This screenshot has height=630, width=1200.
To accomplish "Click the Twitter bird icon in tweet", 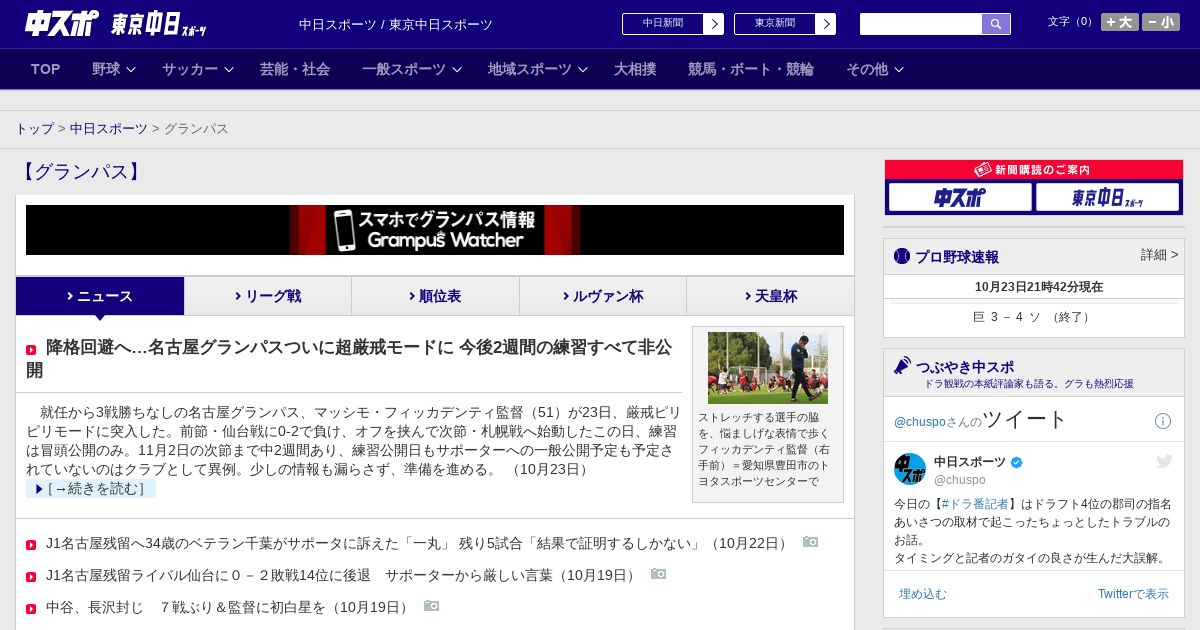I will (x=1164, y=461).
